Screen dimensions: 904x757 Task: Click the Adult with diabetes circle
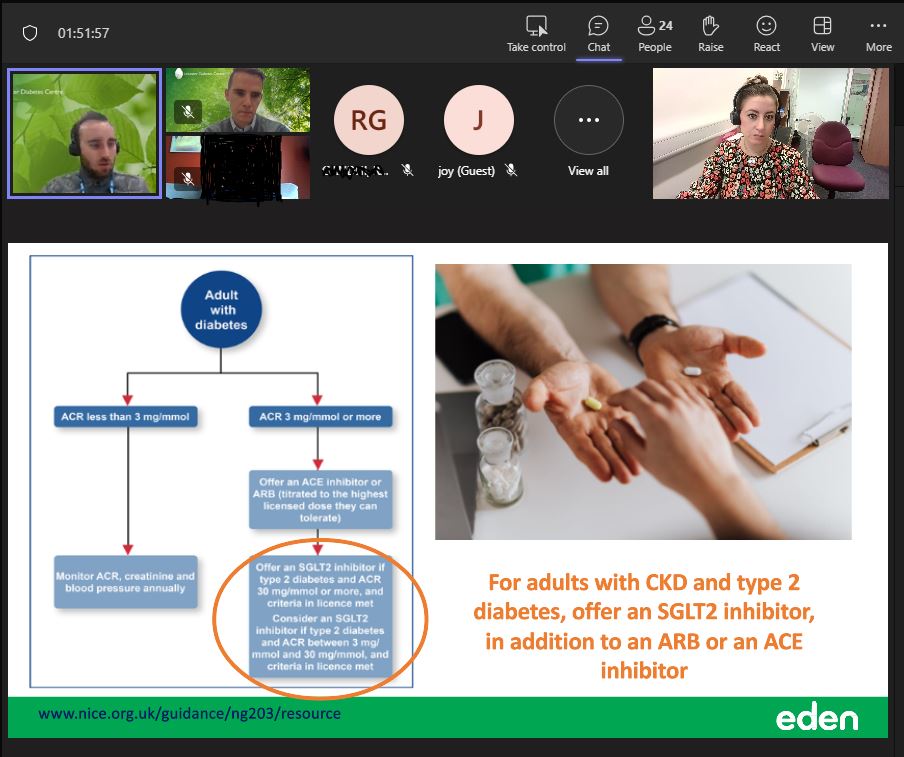pos(221,310)
